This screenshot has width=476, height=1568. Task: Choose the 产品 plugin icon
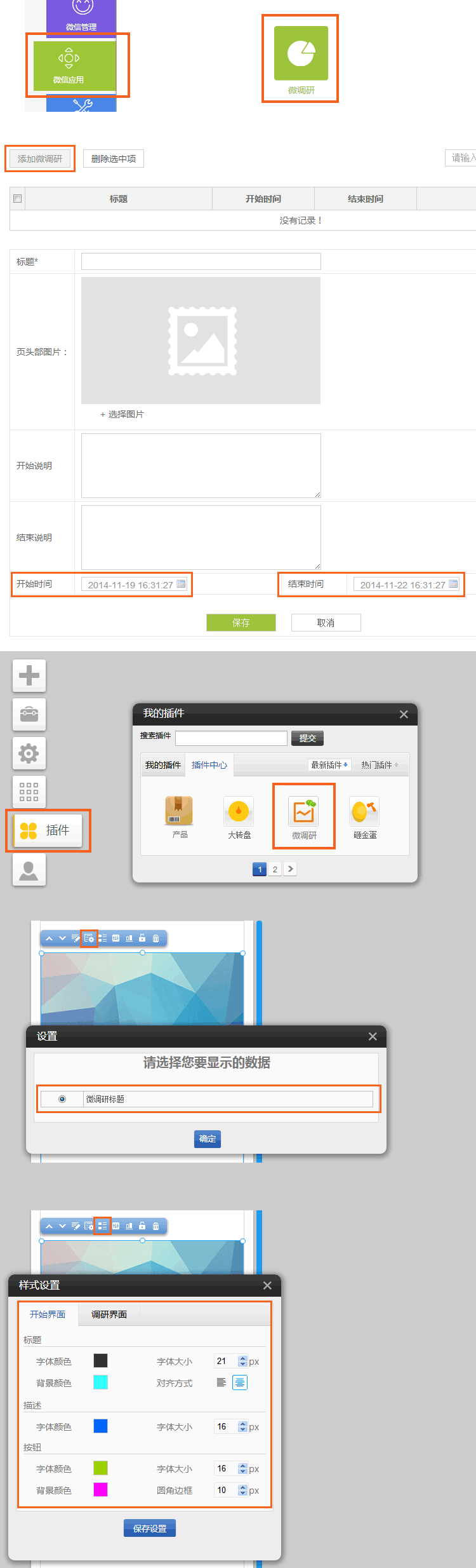coord(179,811)
